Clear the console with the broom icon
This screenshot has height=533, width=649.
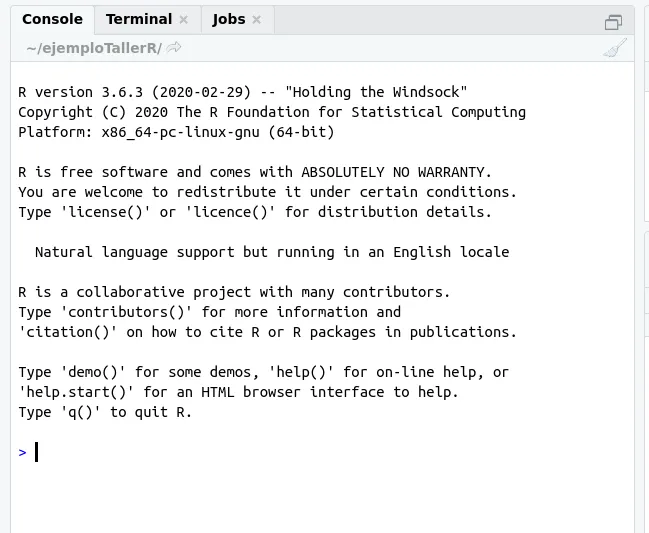[x=615, y=48]
